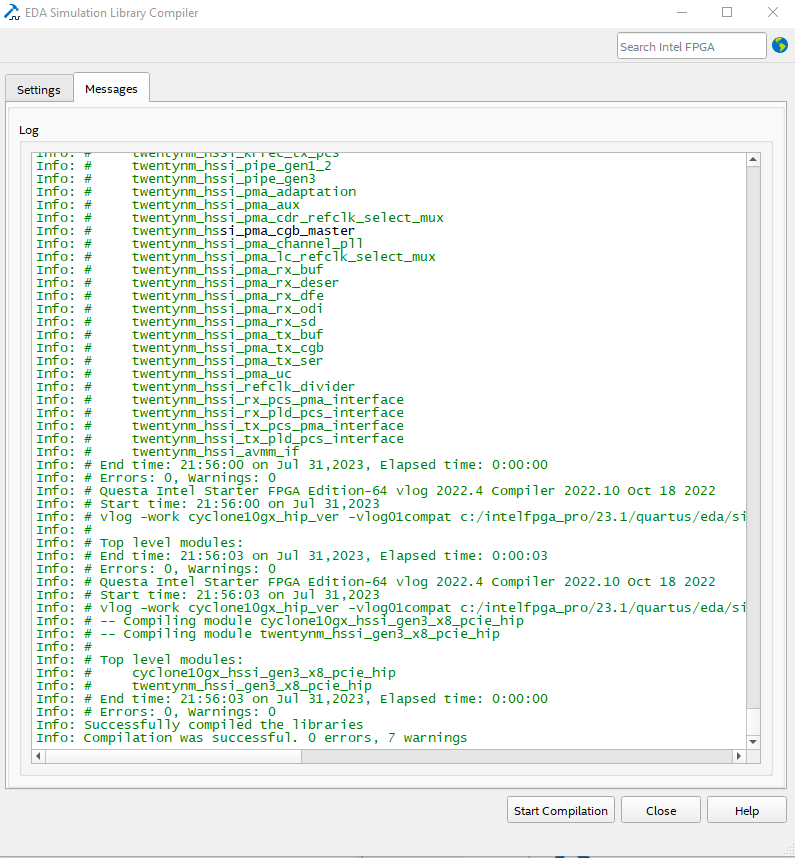Click the twentynm_hssi_pma_cgb_master log entry

243,230
